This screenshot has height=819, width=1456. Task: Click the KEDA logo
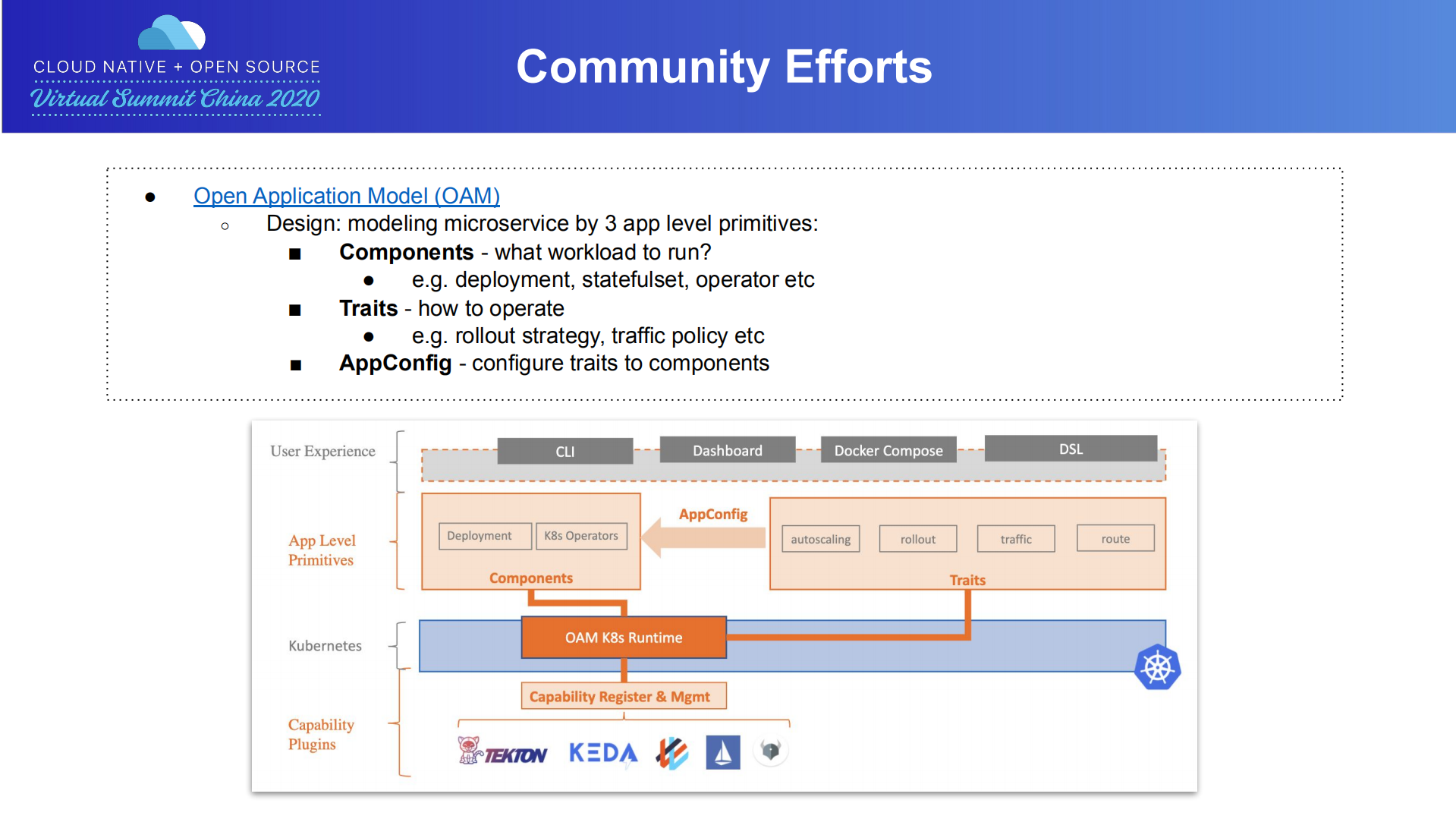tap(603, 753)
